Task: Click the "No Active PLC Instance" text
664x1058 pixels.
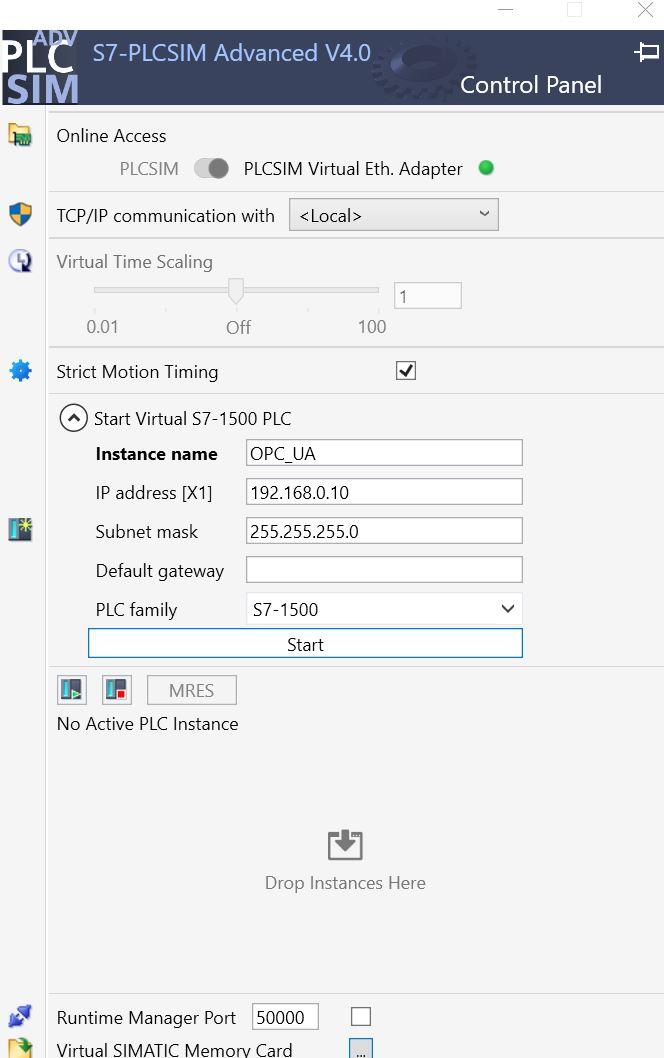Action: click(148, 723)
